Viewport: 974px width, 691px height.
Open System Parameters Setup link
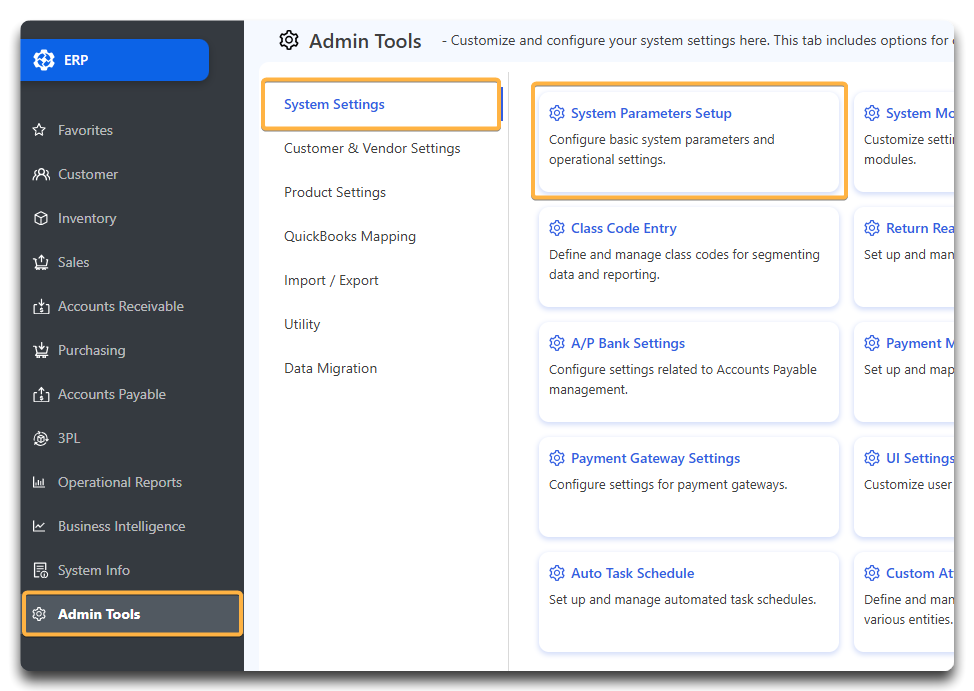click(x=651, y=113)
